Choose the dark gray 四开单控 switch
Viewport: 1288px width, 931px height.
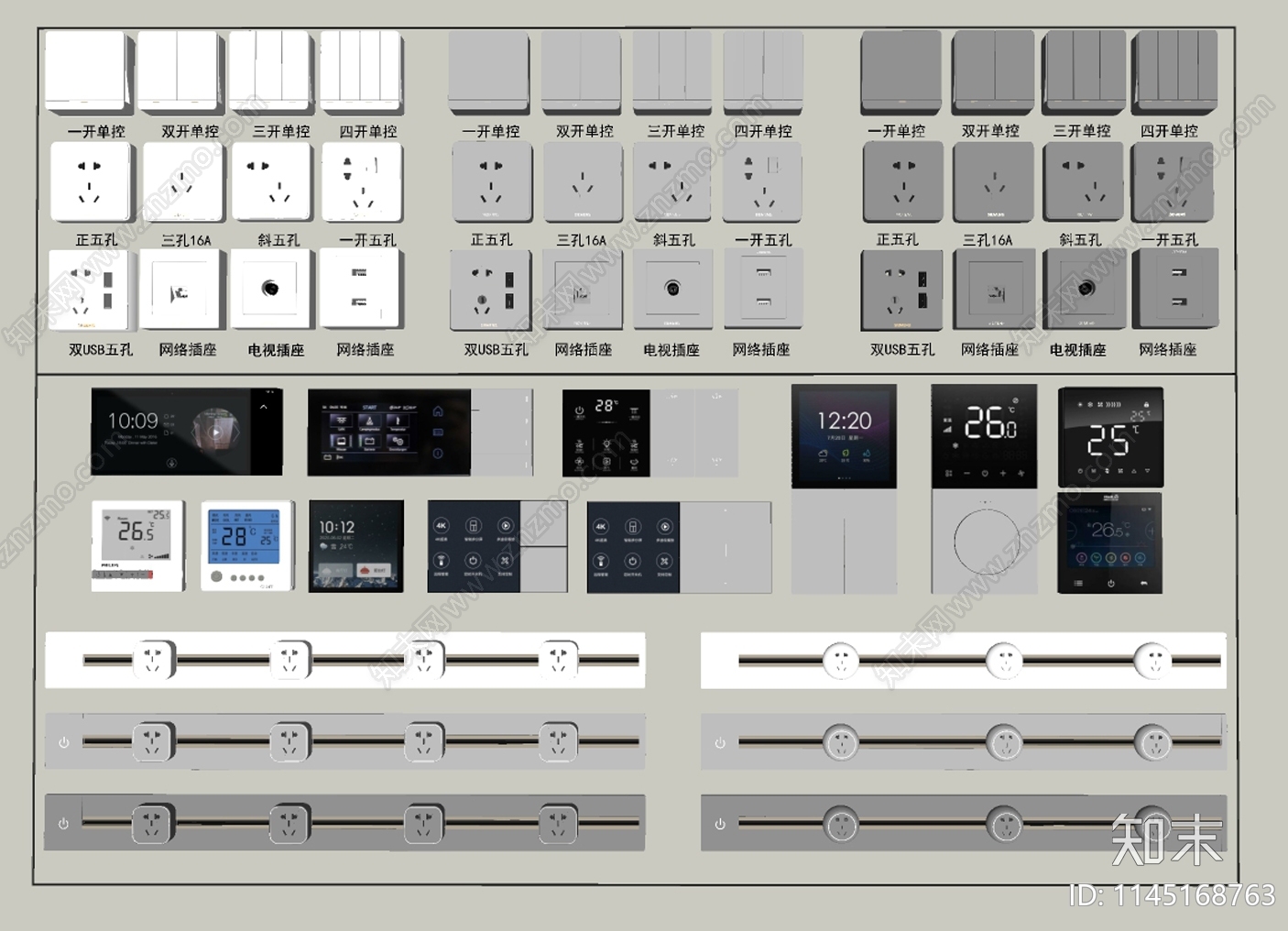1174,72
